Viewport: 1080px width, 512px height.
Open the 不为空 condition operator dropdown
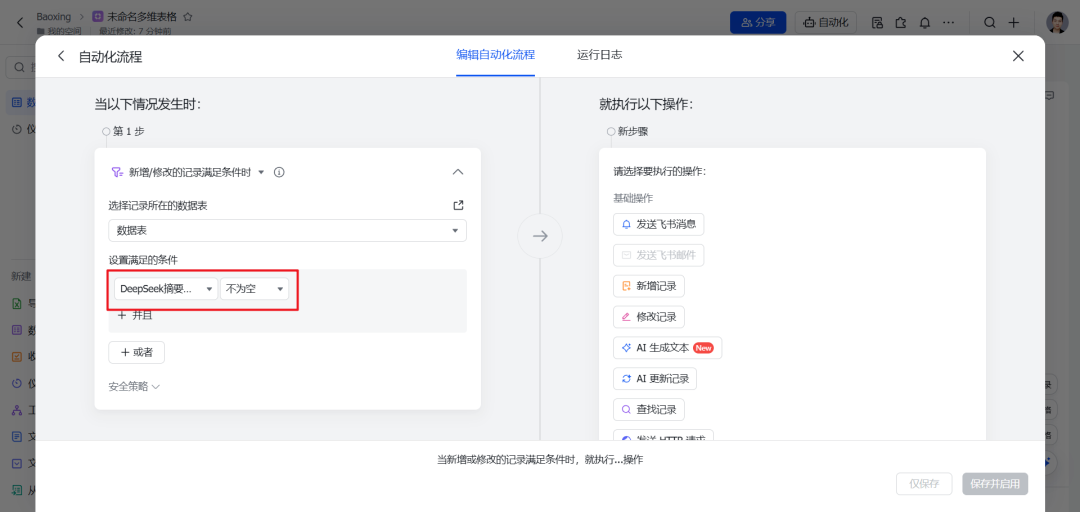255,289
